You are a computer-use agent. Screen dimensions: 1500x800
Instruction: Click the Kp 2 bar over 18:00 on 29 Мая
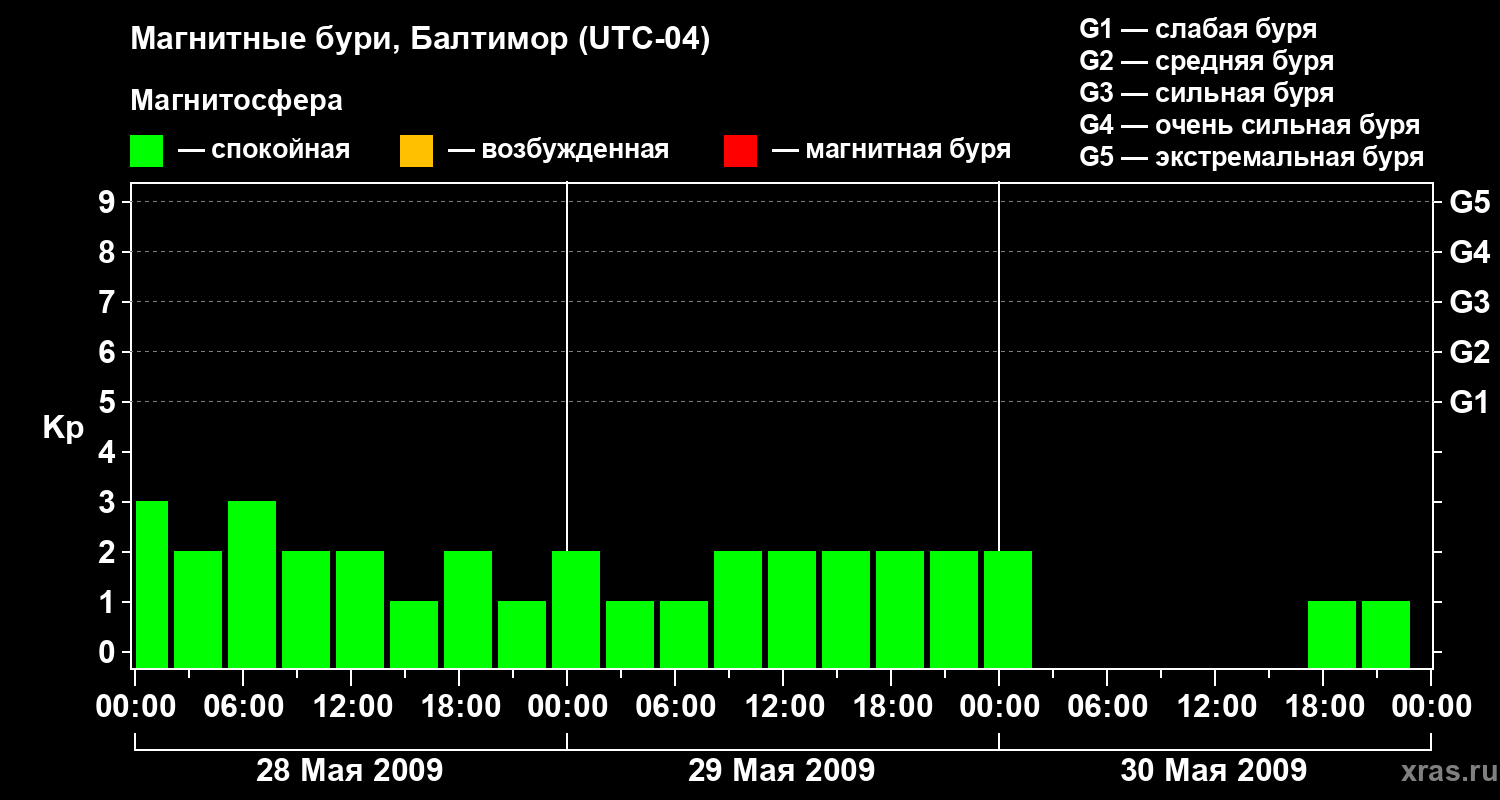(x=900, y=609)
